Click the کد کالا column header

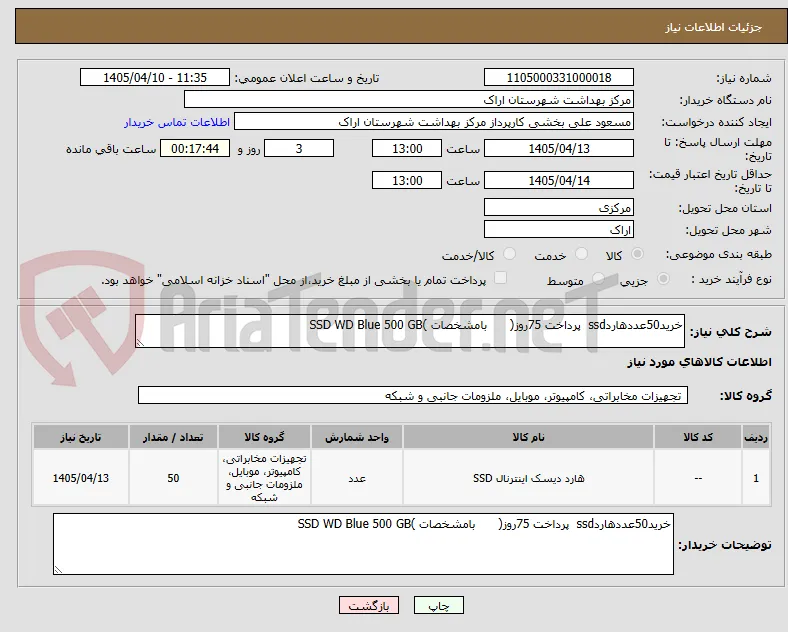[698, 437]
